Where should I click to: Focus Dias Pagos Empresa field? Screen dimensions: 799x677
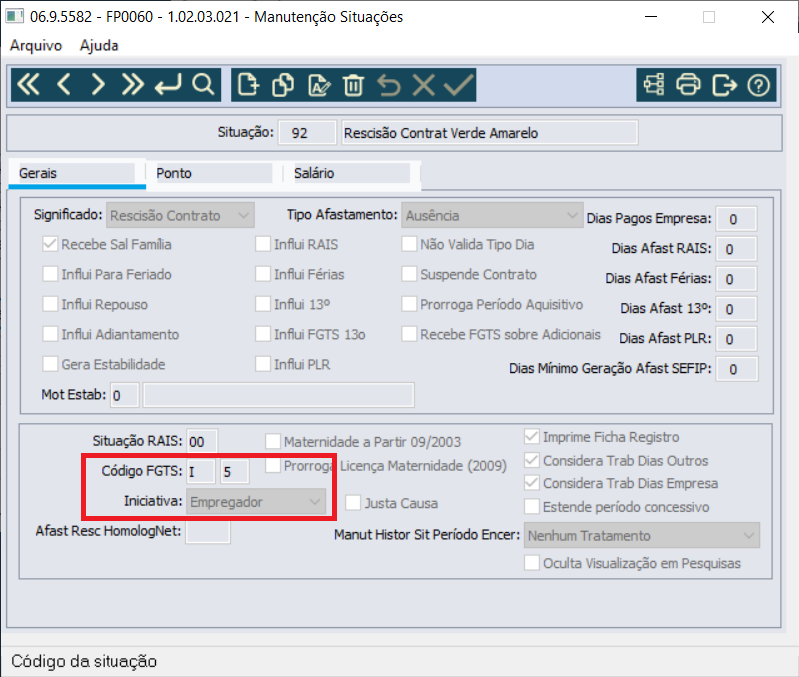(736, 219)
